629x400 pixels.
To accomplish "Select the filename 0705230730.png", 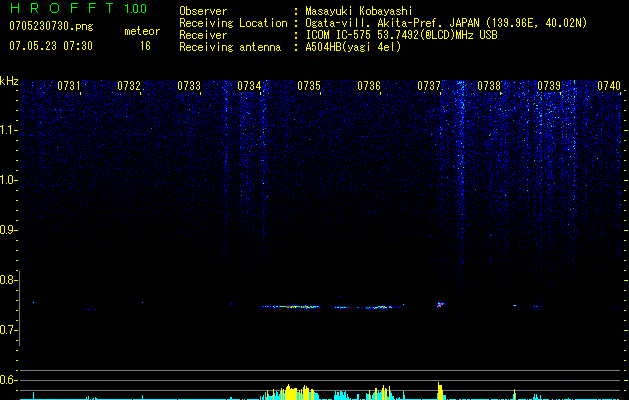I will click(51, 26).
